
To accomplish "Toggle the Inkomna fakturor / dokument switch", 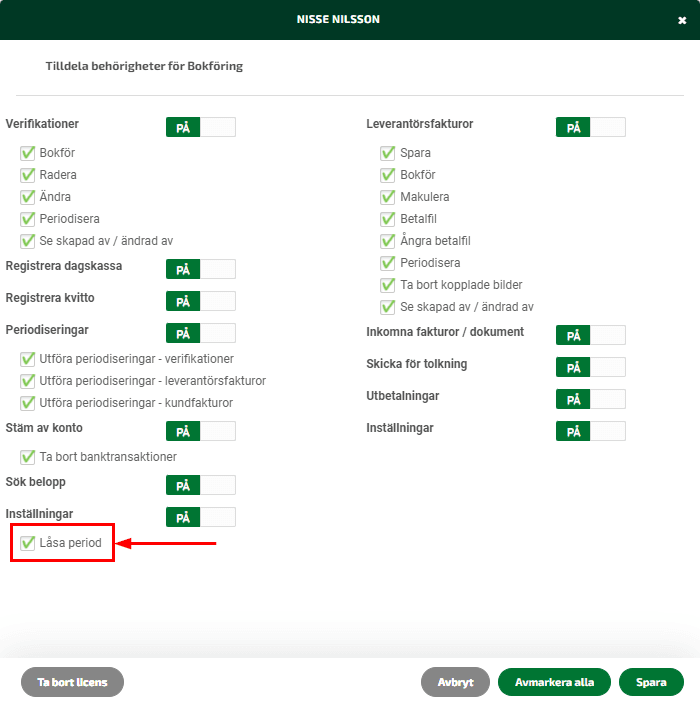I will coord(590,335).
